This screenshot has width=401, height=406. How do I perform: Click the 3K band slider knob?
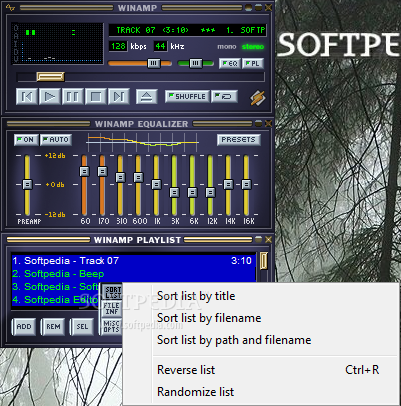click(174, 192)
